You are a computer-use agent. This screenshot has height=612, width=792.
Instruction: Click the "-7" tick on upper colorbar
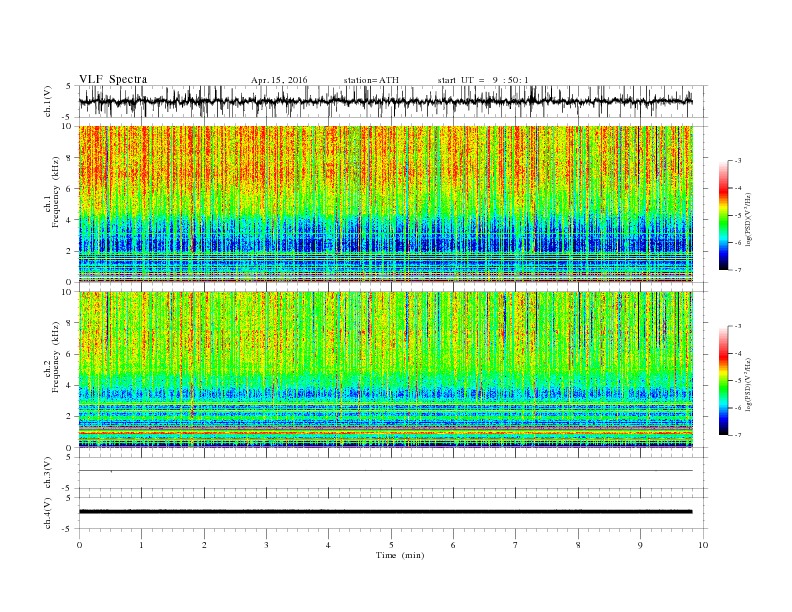coord(737,270)
